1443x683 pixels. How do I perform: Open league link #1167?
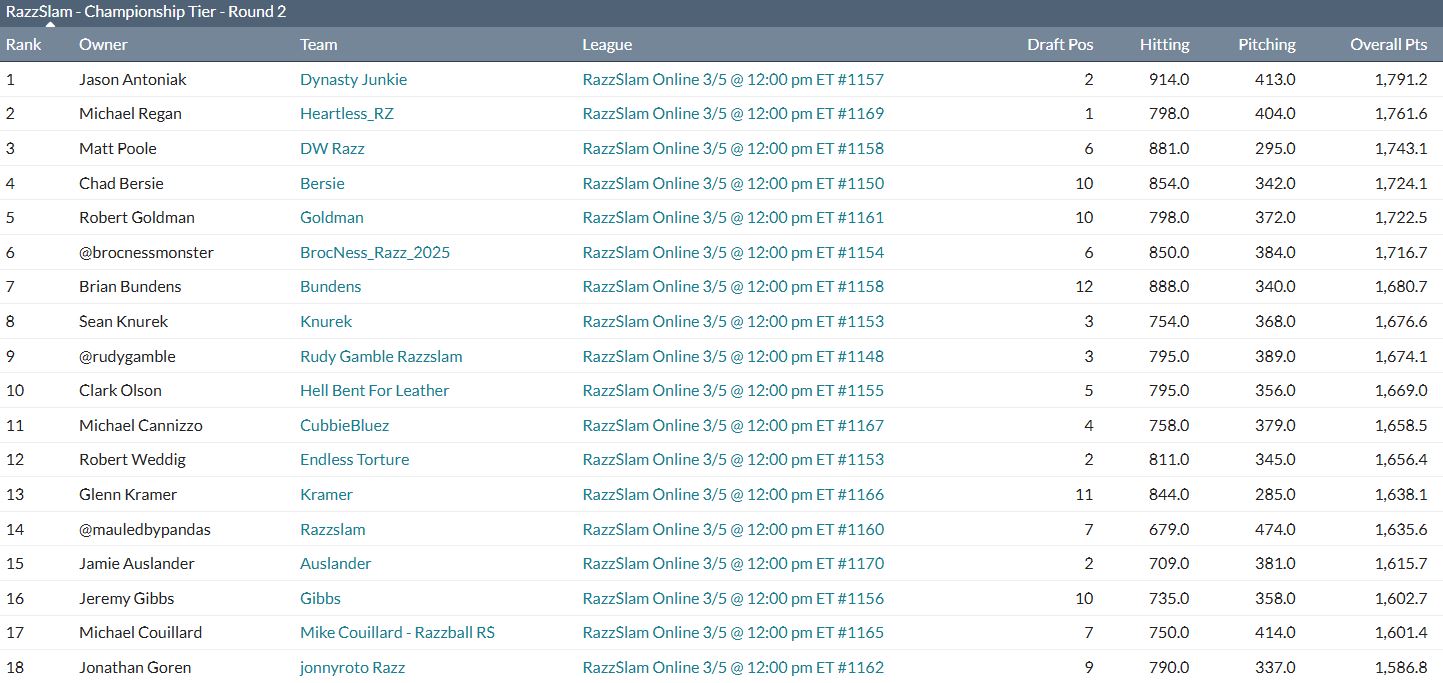[x=733, y=425]
